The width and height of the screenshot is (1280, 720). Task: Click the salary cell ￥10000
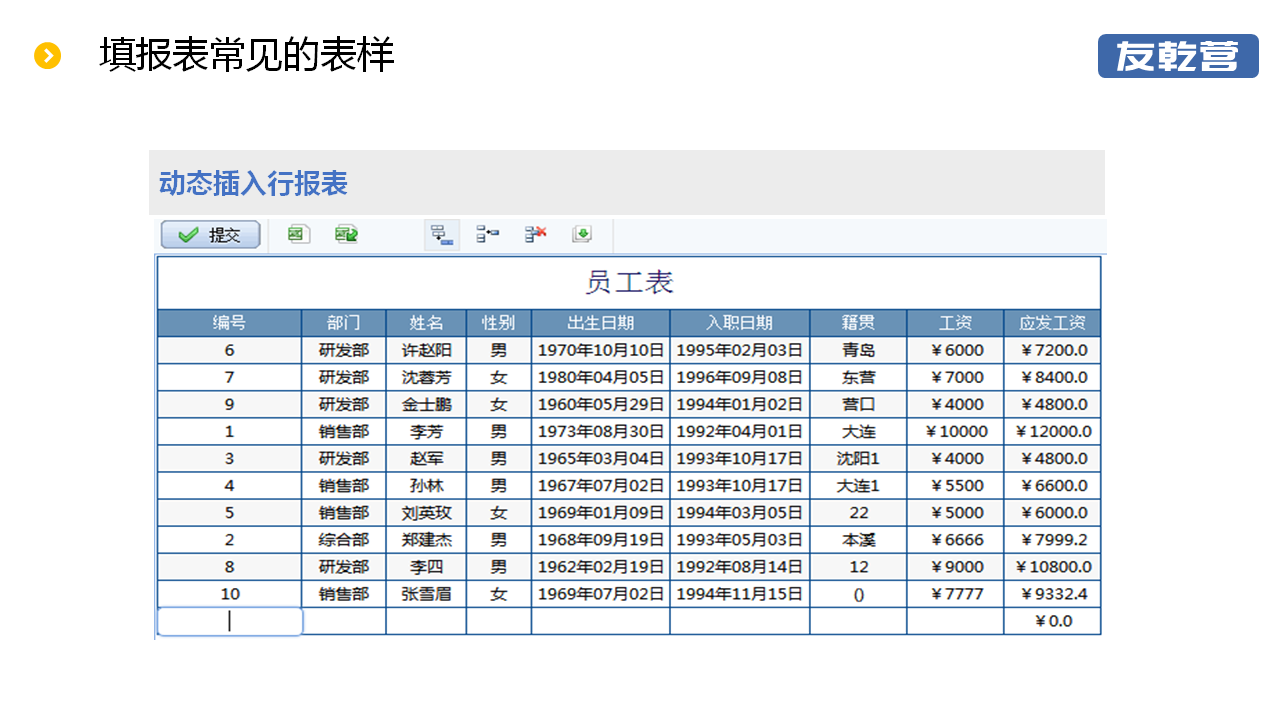pos(955,432)
